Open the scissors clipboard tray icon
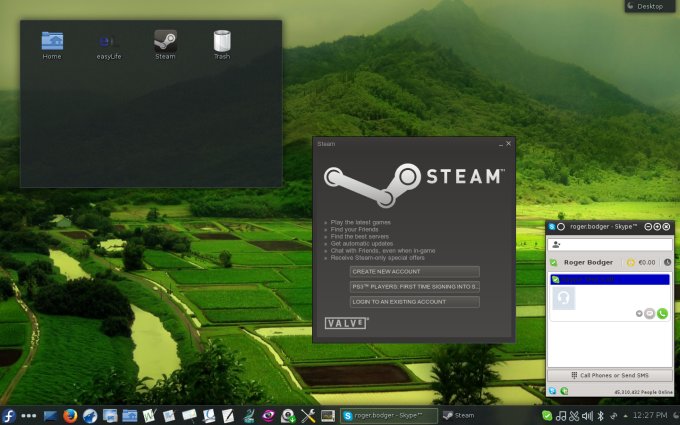The height and width of the screenshot is (425, 680). pos(574,416)
